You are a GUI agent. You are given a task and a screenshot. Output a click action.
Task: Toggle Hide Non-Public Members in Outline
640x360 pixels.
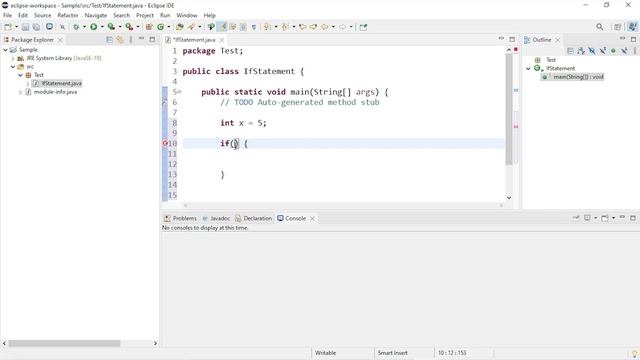(613, 51)
